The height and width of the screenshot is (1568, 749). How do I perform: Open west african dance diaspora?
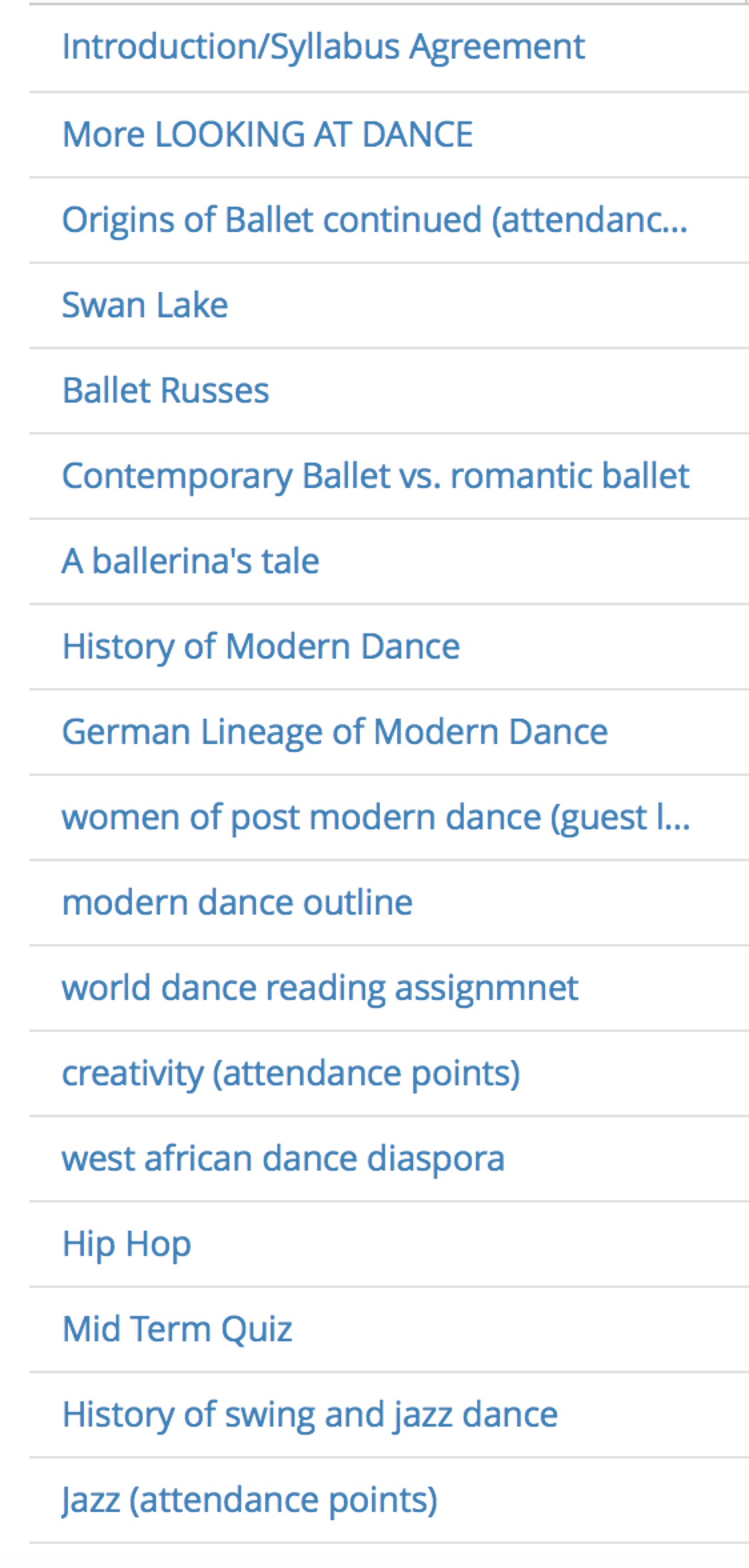pyautogui.click(x=283, y=1158)
